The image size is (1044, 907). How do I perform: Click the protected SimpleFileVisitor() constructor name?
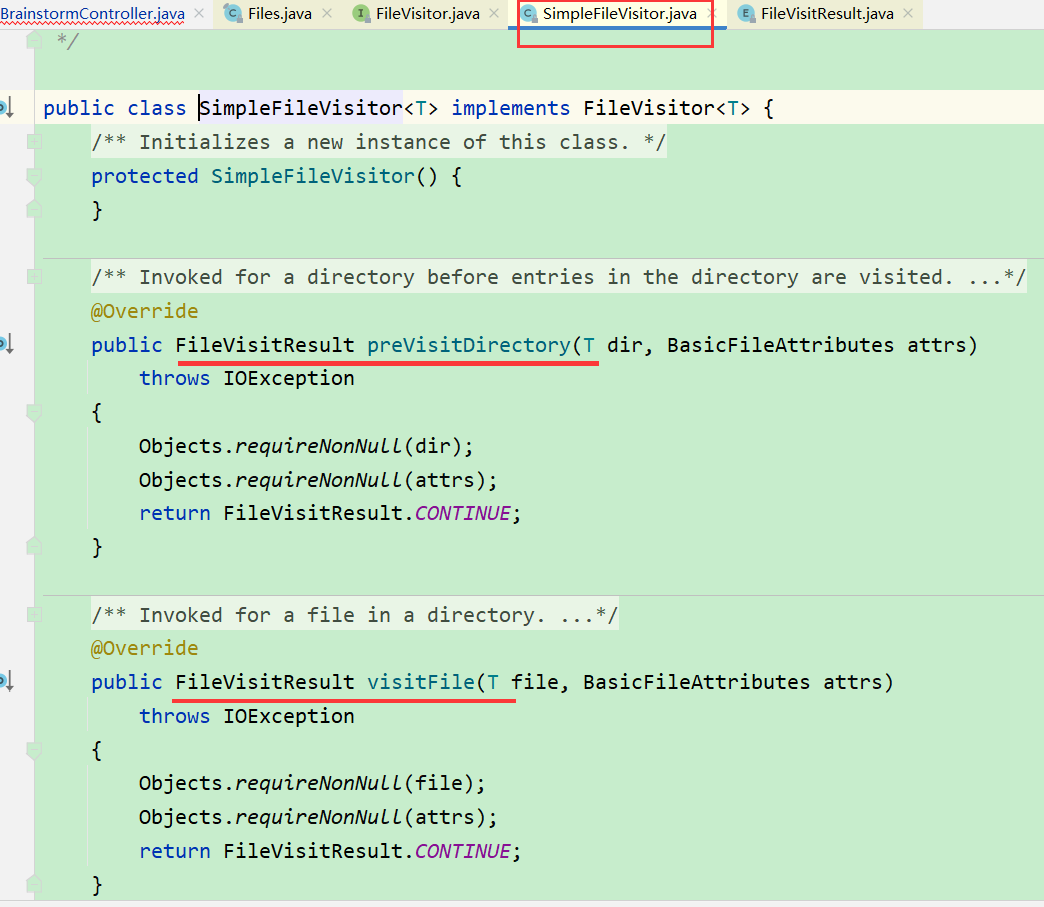(313, 176)
